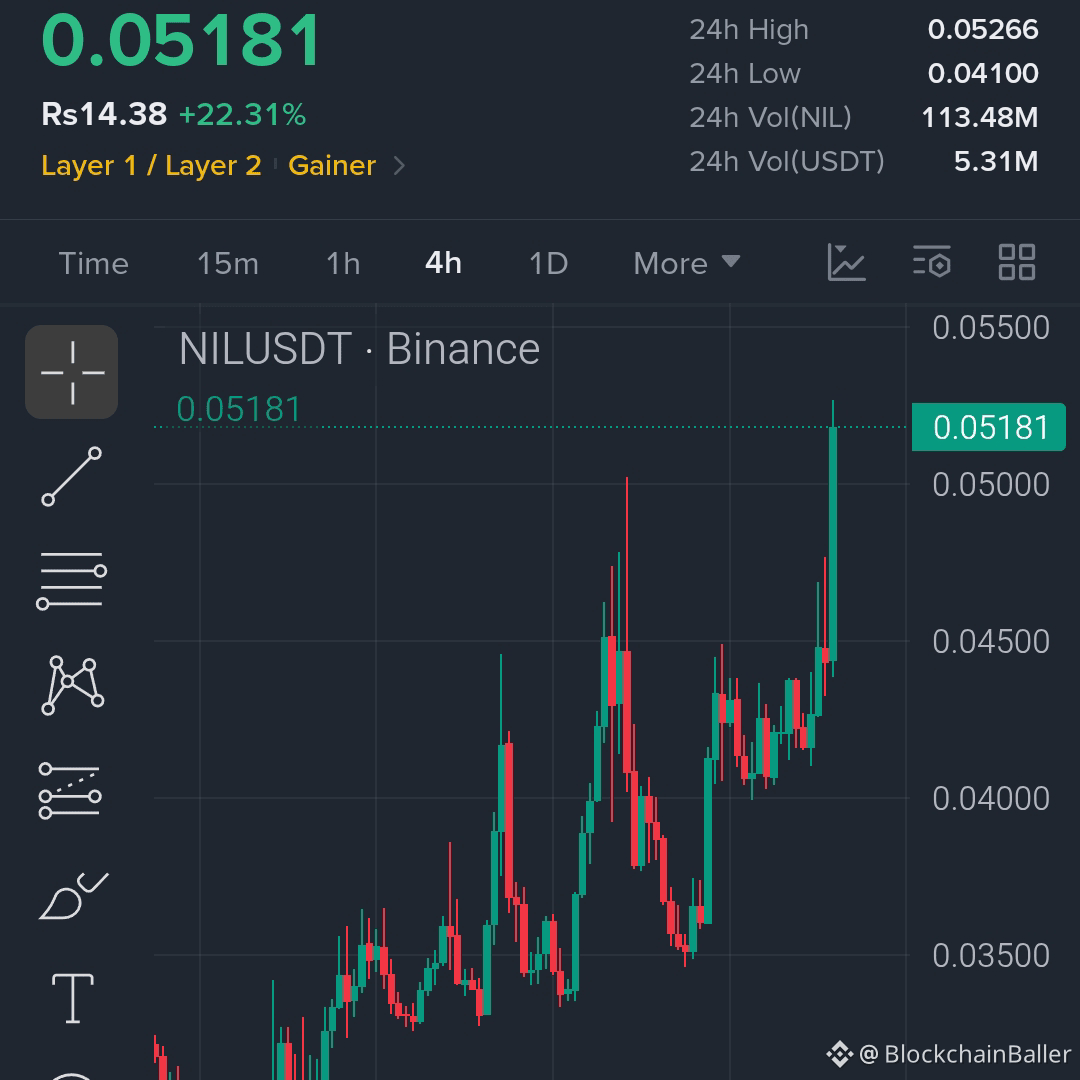Image resolution: width=1080 pixels, height=1080 pixels.
Task: Open the Layer 1 / Layer 2 category
Action: coord(152,165)
